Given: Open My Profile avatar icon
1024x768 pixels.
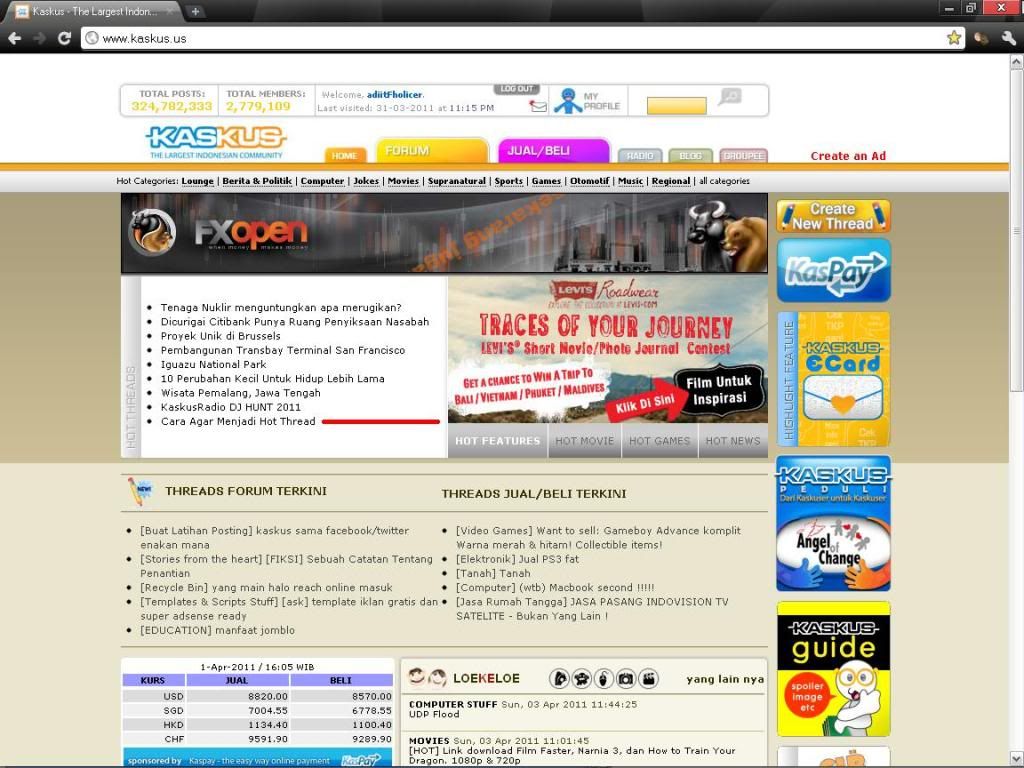Looking at the screenshot, I should click(x=568, y=101).
